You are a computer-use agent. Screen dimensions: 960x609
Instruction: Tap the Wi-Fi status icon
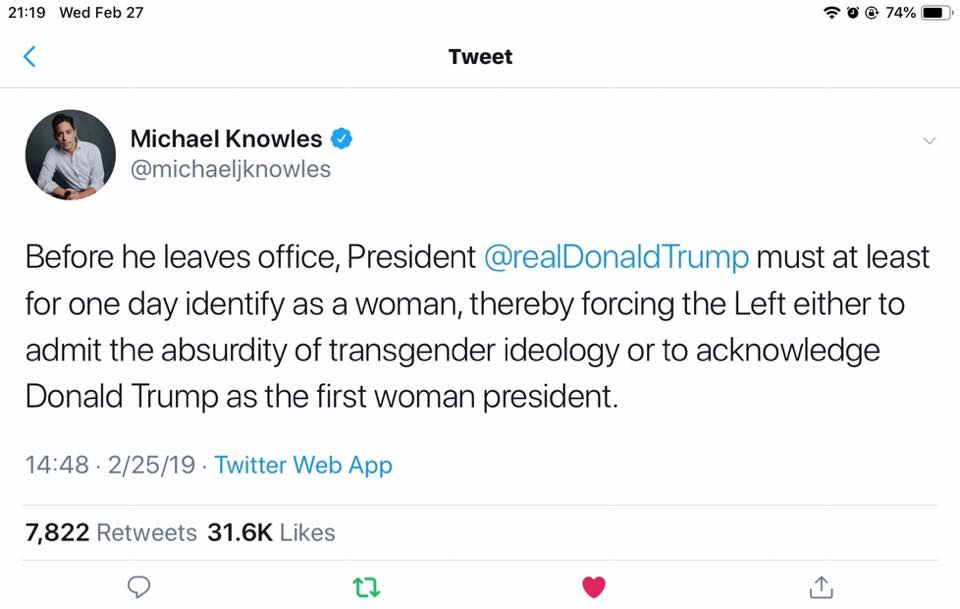tap(831, 13)
